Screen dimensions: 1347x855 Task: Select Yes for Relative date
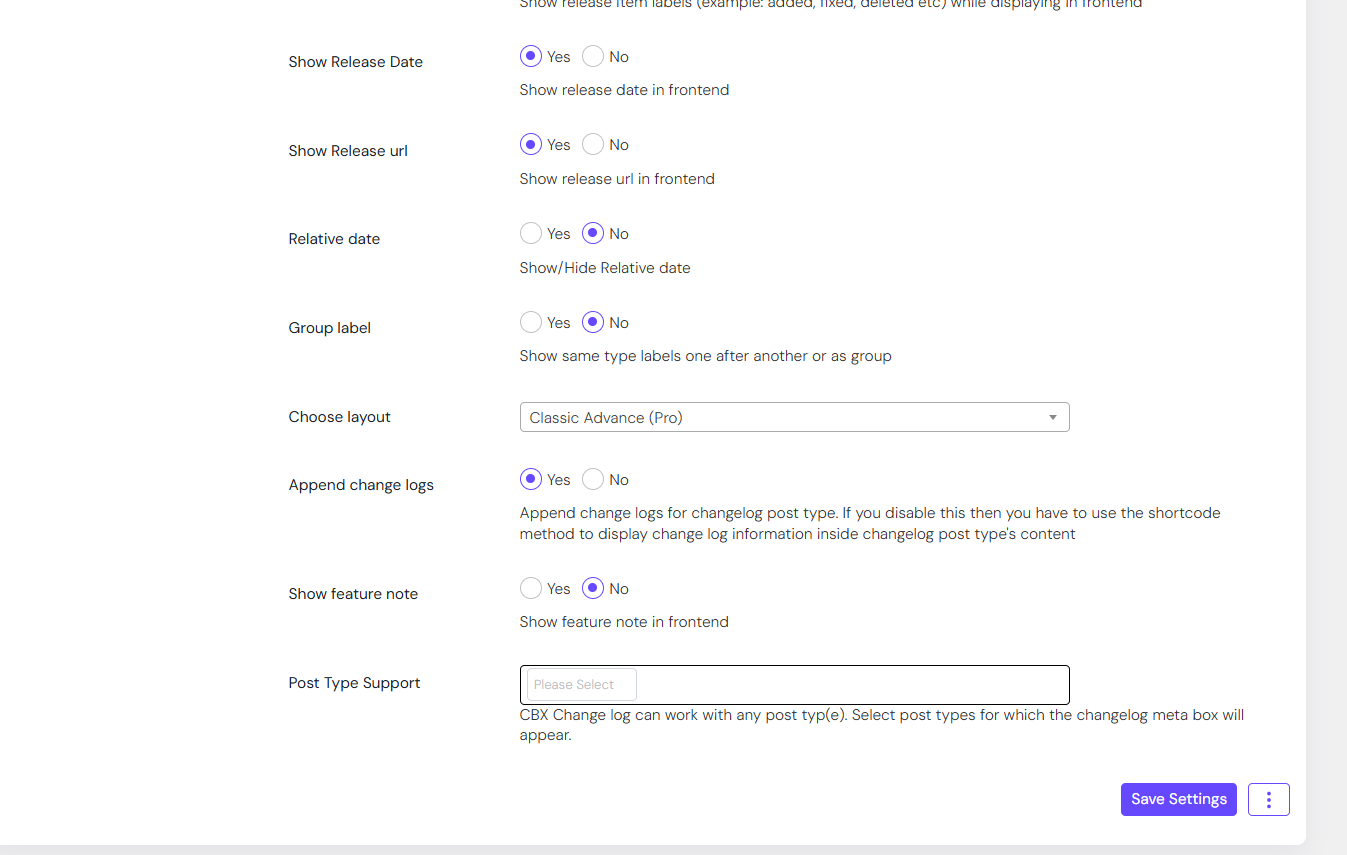(x=531, y=233)
